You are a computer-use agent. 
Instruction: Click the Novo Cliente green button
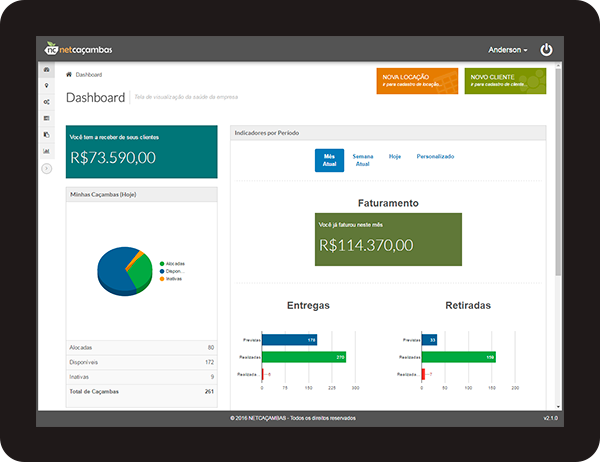tap(505, 81)
